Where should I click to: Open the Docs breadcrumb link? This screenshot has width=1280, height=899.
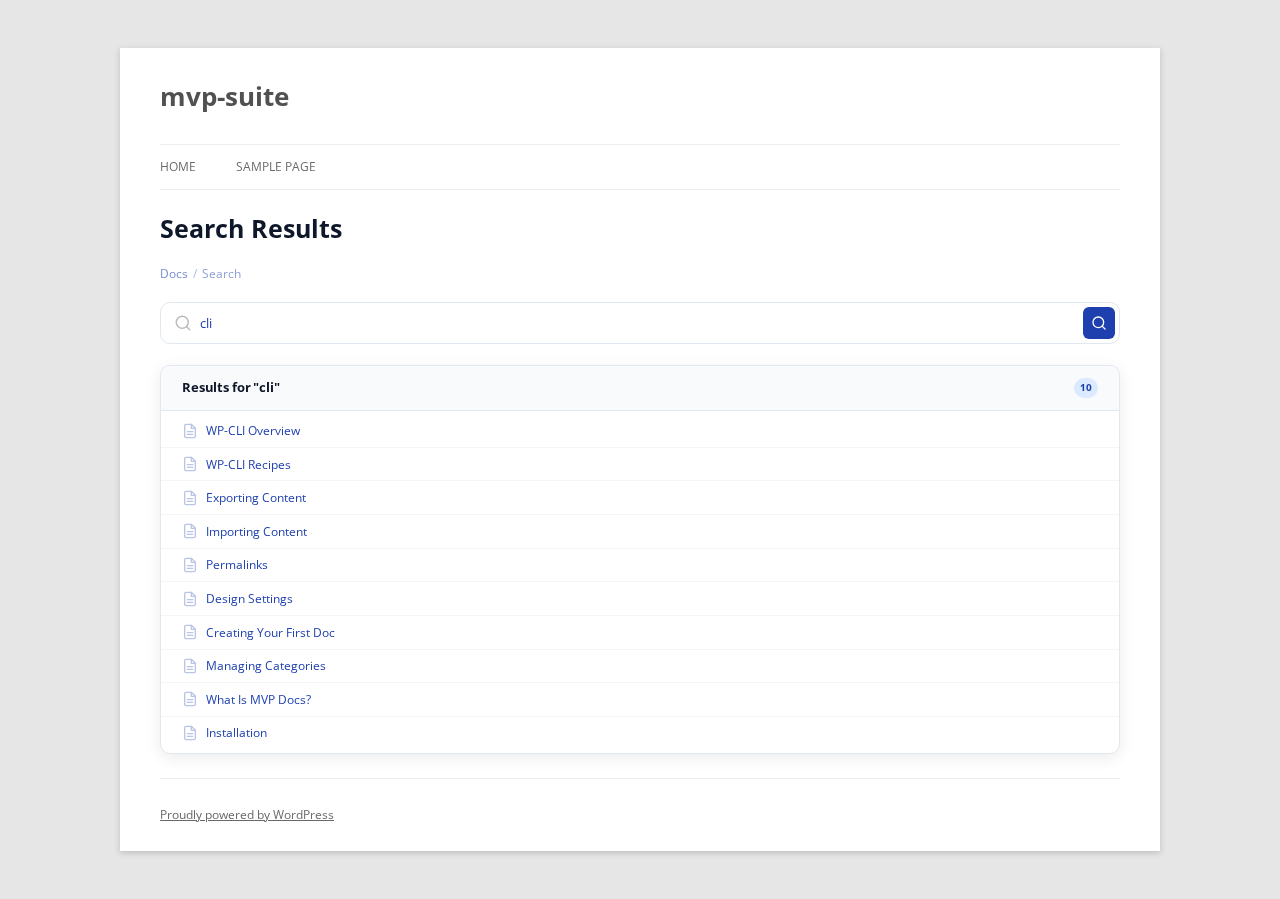173,272
